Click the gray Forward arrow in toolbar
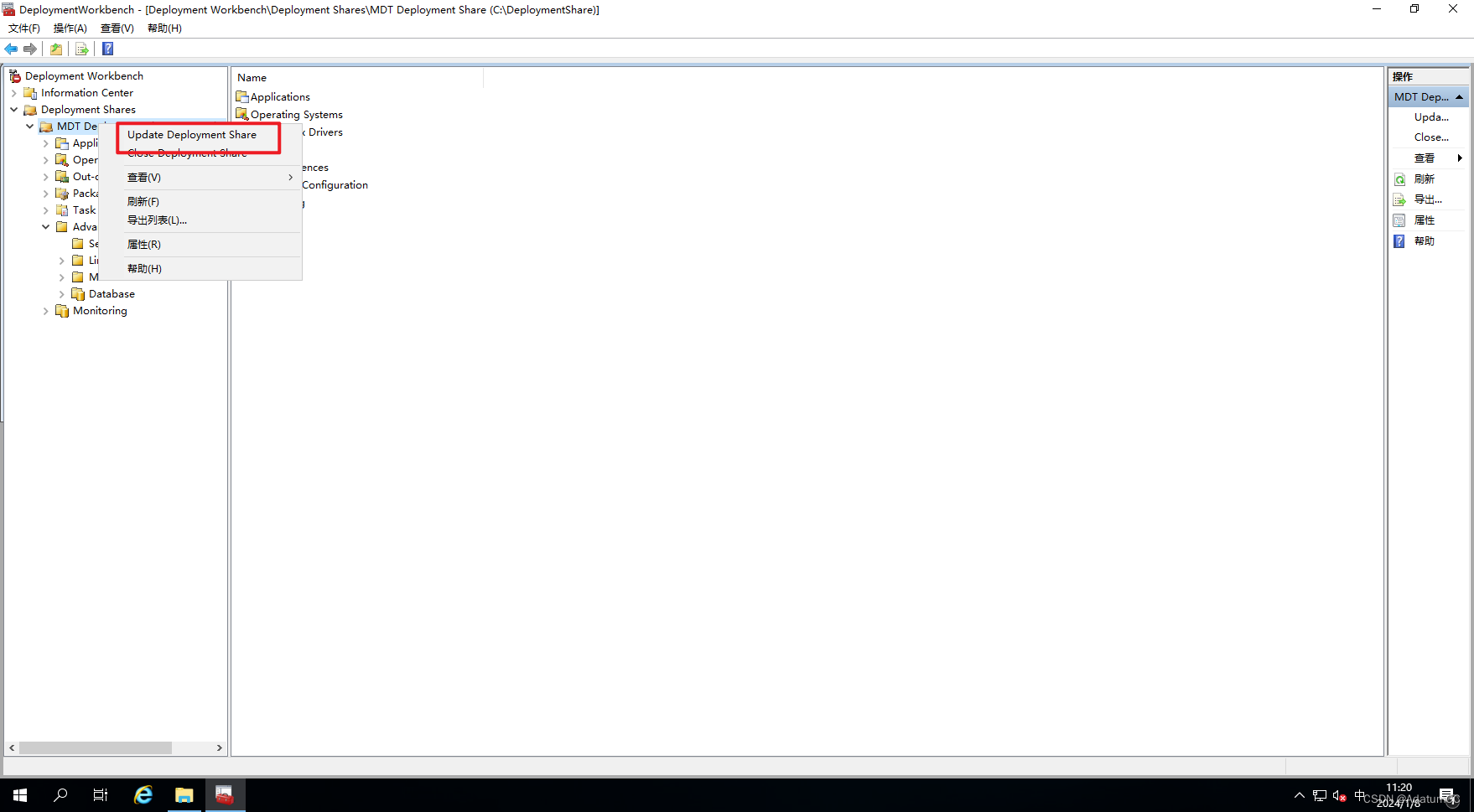Image resolution: width=1474 pixels, height=812 pixels. (x=30, y=49)
